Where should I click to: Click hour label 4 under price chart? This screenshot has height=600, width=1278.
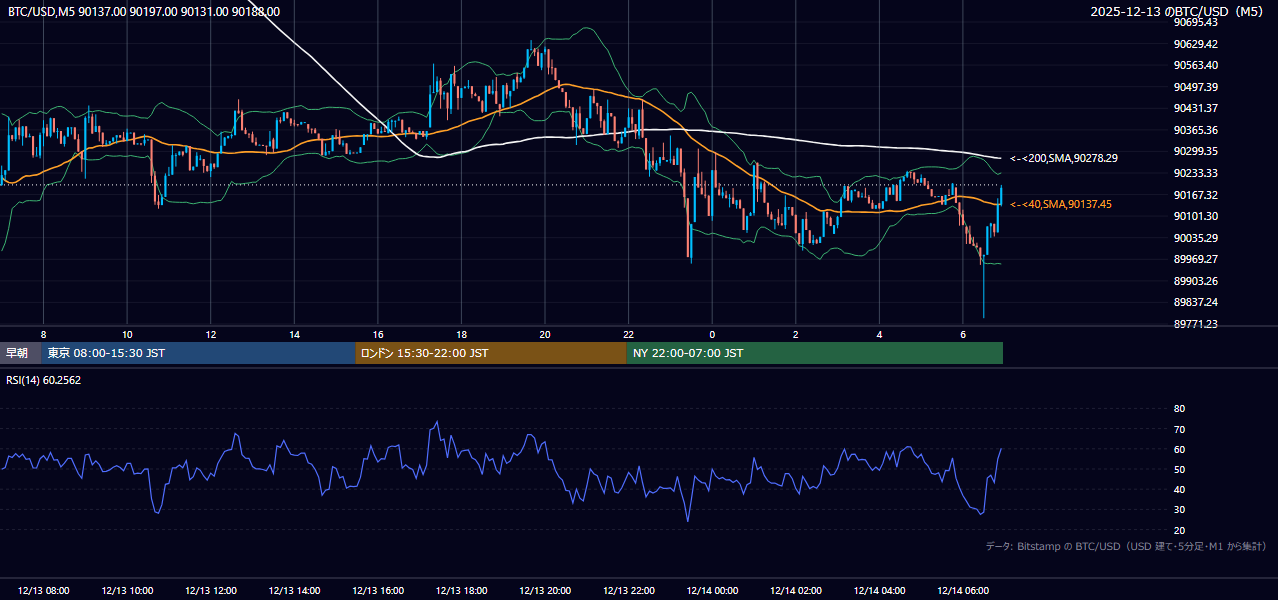[879, 334]
